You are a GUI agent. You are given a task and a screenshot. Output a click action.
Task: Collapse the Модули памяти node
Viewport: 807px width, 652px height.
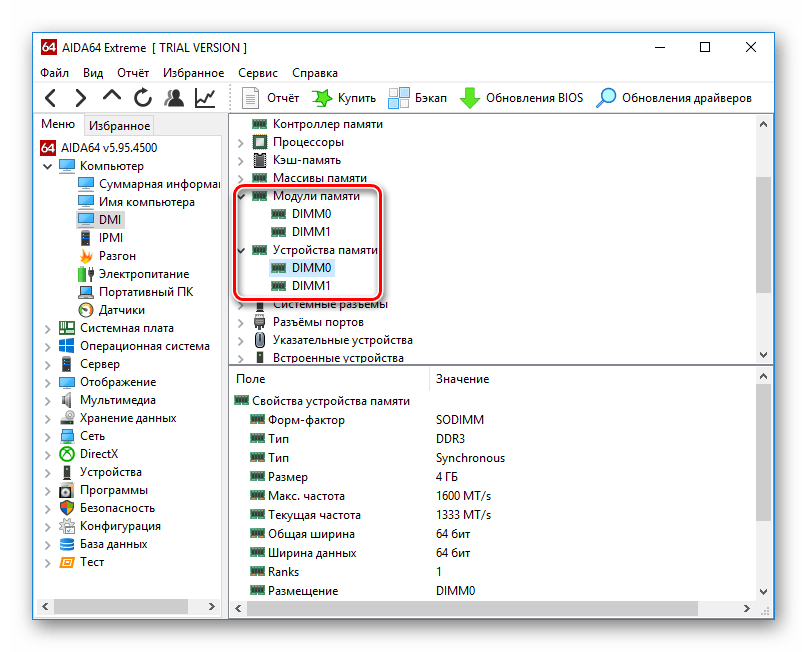point(241,196)
